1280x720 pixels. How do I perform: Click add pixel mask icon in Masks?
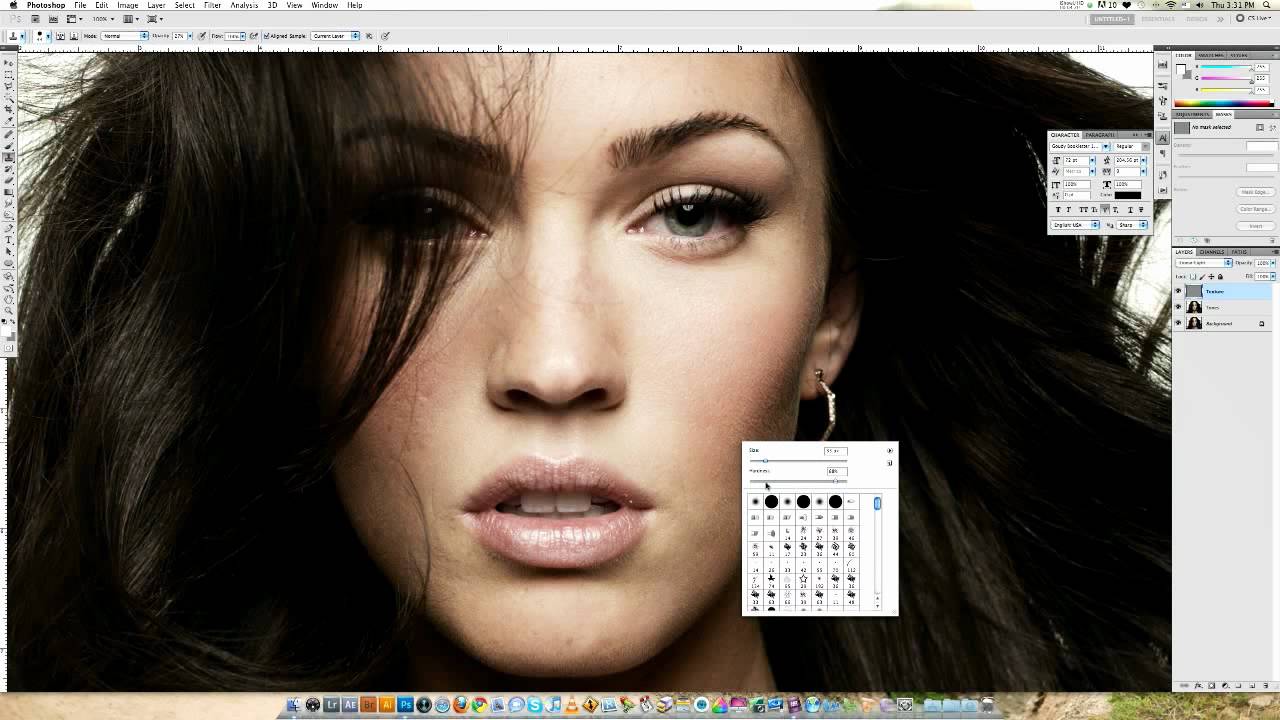[1260, 127]
